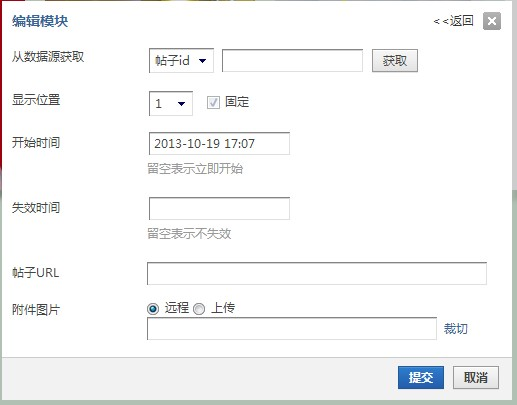
Task: Click the 上传 label text
Action: (223, 308)
